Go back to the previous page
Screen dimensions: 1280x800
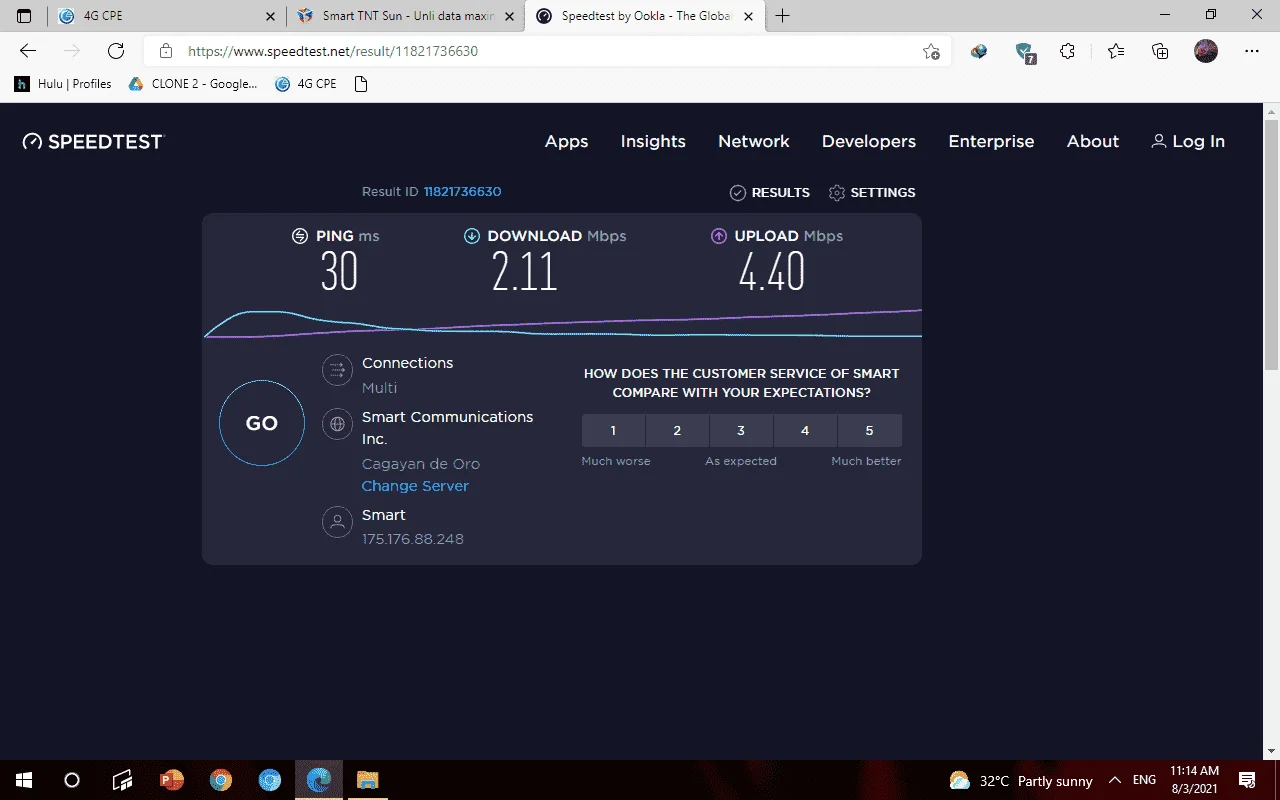point(28,51)
